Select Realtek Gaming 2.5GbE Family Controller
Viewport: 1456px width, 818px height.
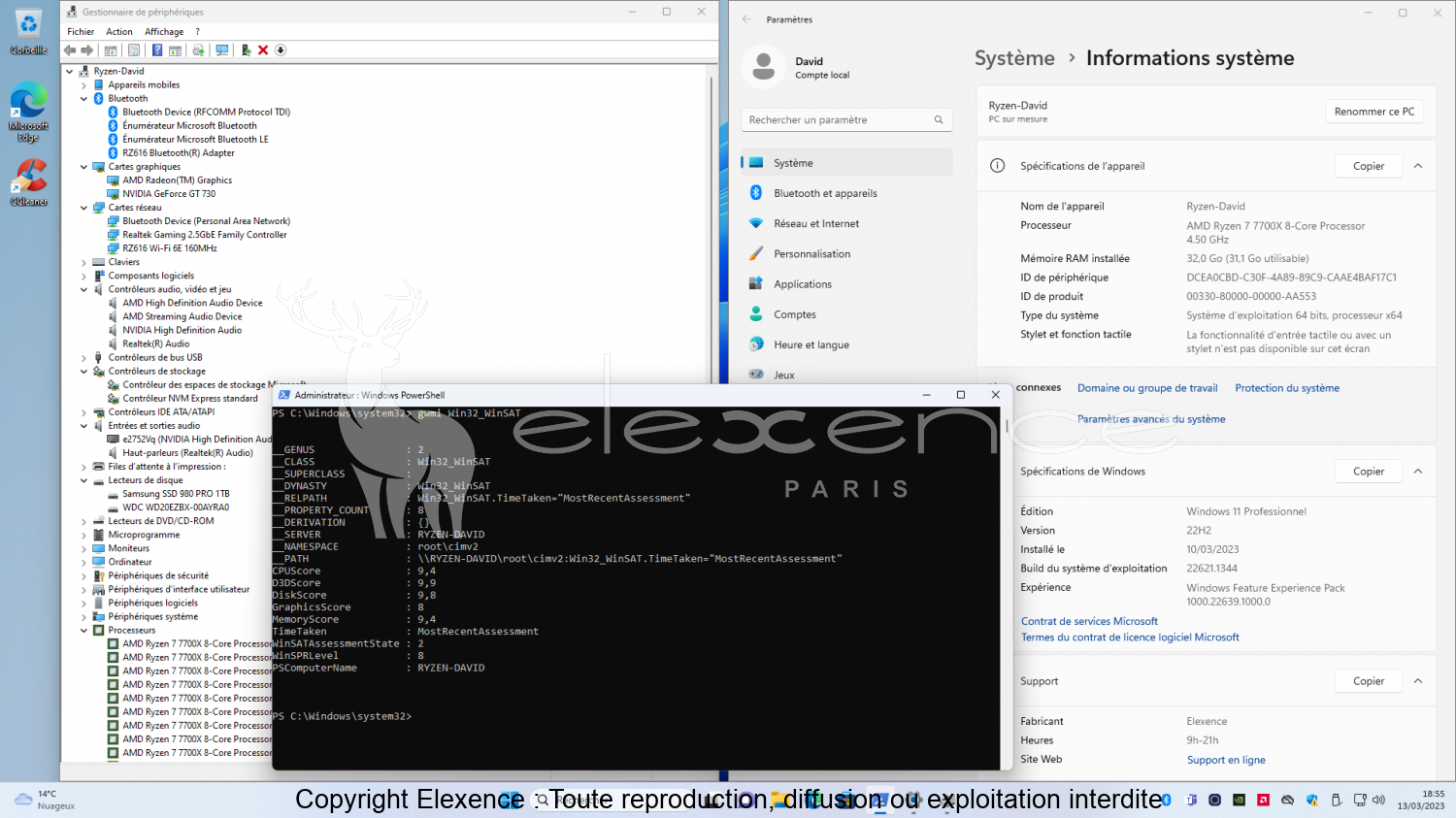(205, 235)
